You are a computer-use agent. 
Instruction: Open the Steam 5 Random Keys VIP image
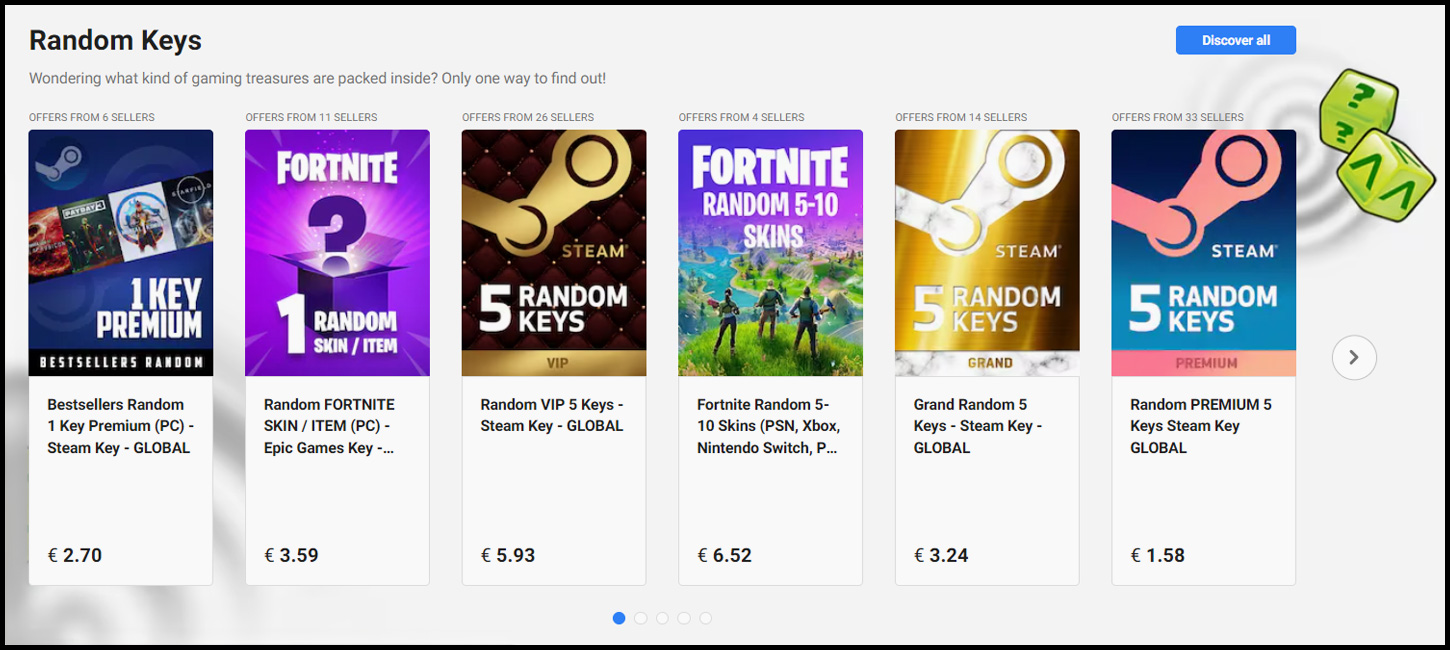[x=554, y=252]
